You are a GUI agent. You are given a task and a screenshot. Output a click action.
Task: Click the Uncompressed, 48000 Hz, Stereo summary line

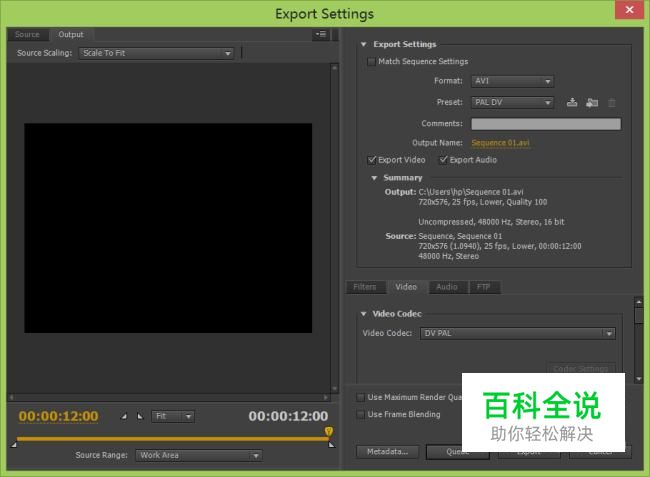[x=491, y=222]
